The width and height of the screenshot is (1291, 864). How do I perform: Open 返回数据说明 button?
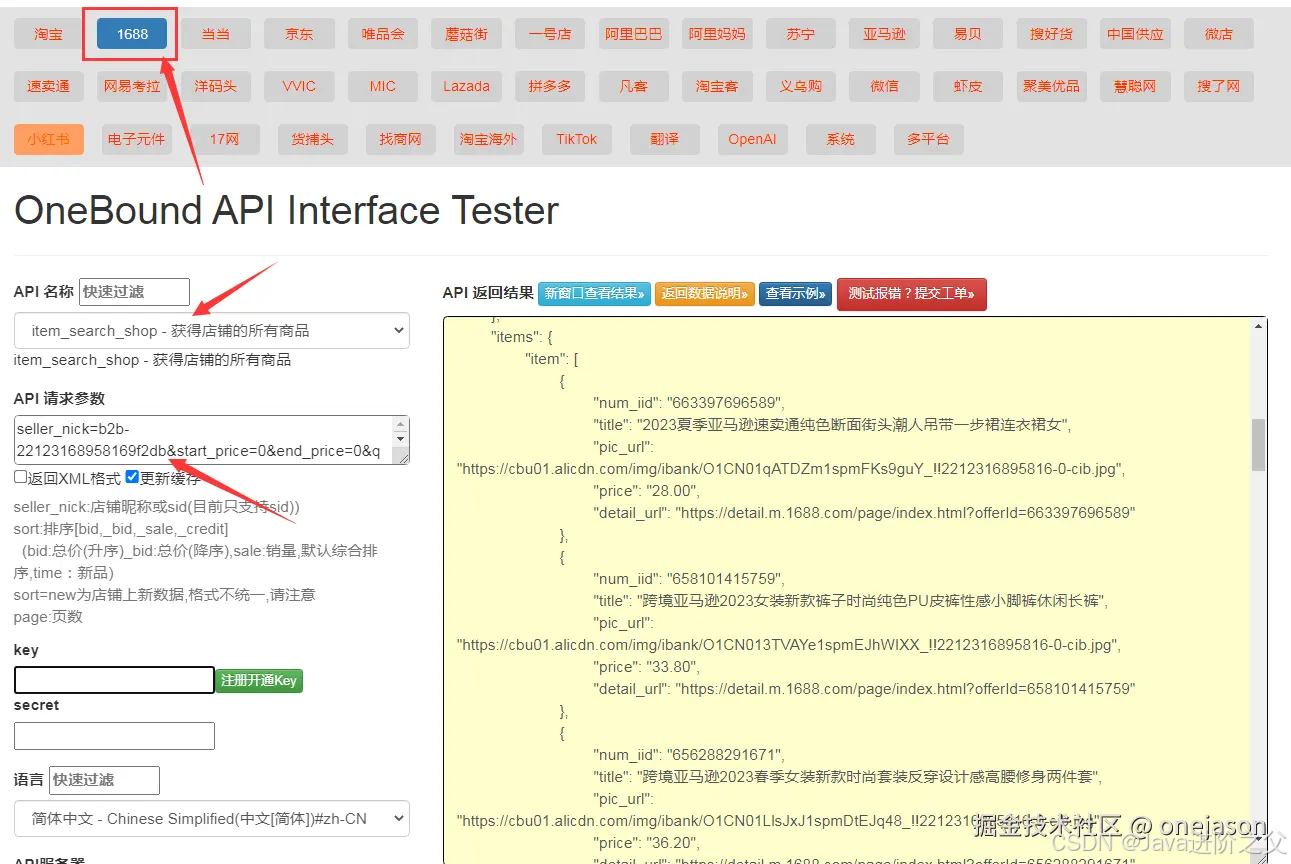point(705,294)
